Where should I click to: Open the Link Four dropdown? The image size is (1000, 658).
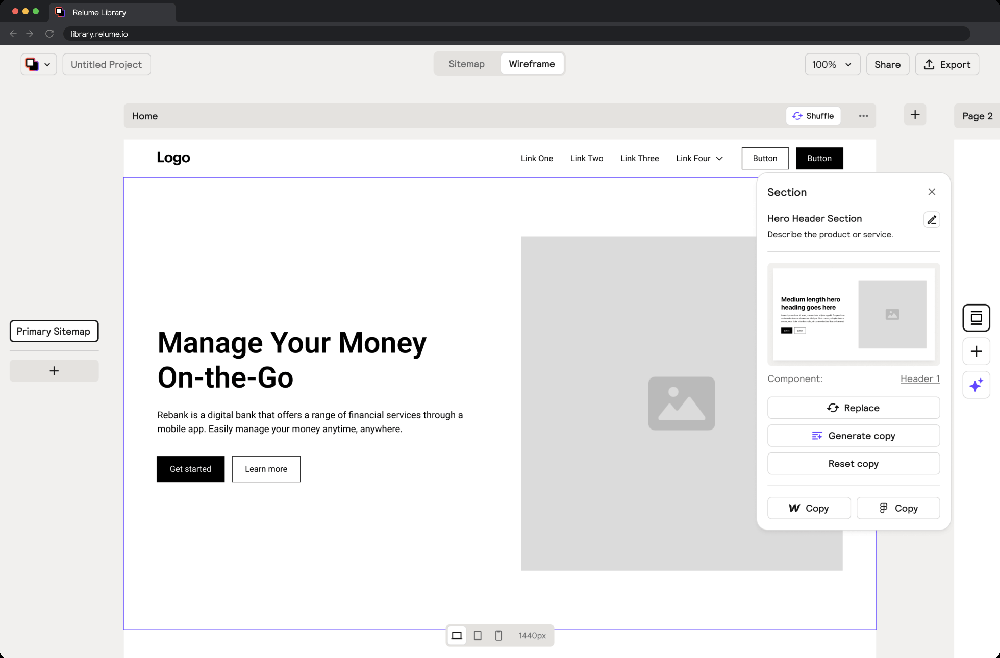(699, 158)
